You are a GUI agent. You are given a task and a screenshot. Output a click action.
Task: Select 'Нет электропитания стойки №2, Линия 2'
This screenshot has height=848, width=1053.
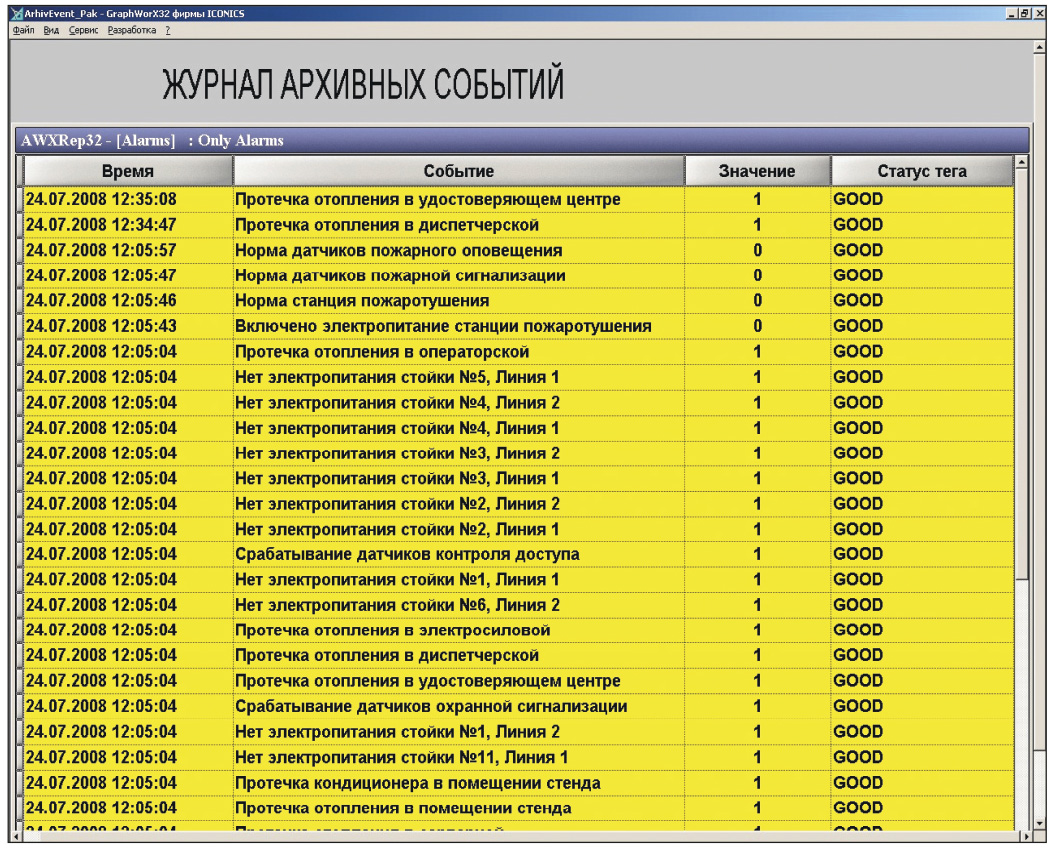click(x=397, y=504)
